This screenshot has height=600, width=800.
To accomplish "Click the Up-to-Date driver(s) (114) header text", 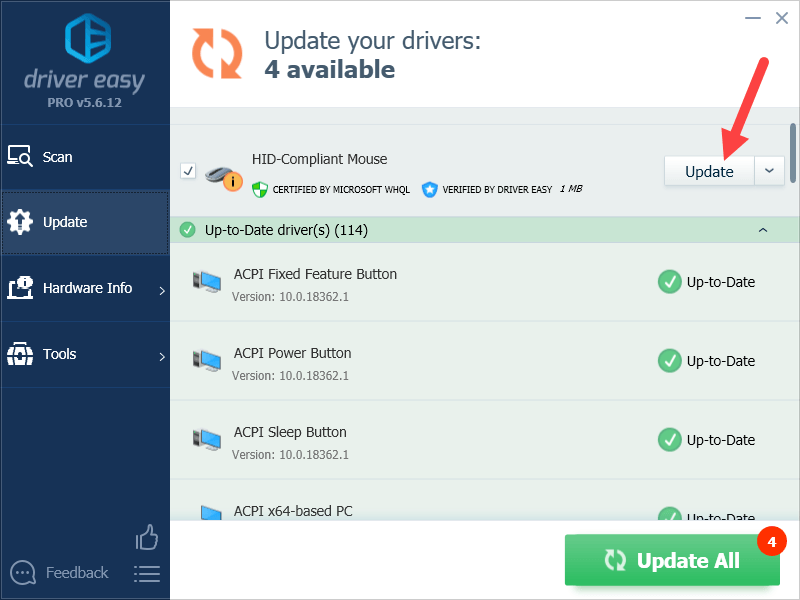I will click(x=286, y=230).
